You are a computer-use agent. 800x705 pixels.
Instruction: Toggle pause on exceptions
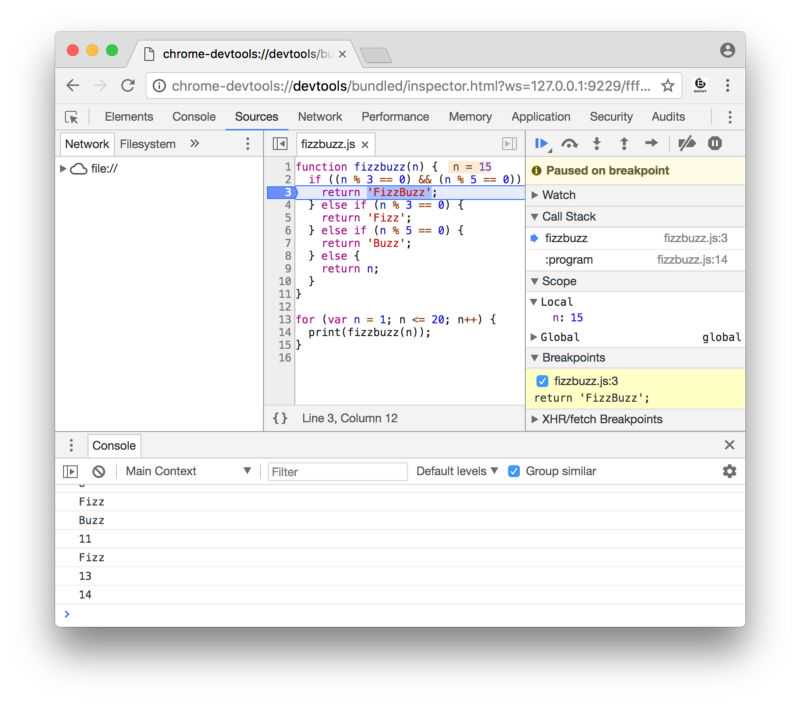pyautogui.click(x=715, y=144)
